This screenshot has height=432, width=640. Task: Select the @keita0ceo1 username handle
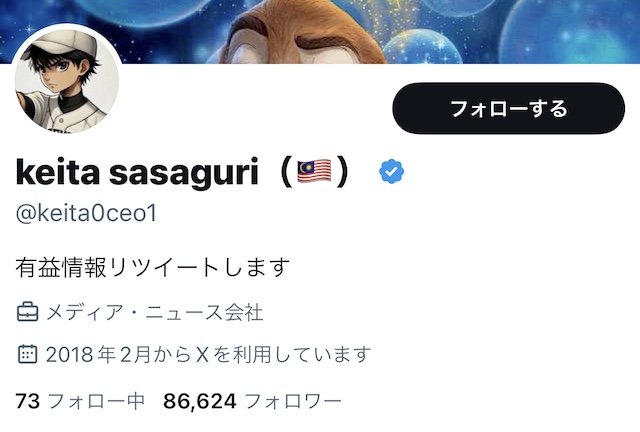click(86, 214)
